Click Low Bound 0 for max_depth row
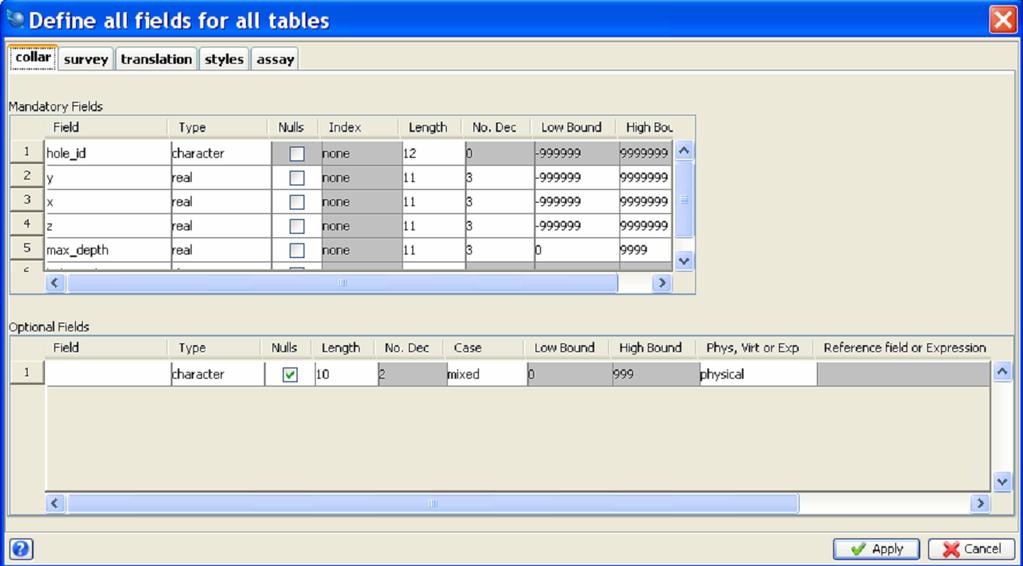Image resolution: width=1023 pixels, height=566 pixels. pyautogui.click(x=577, y=250)
